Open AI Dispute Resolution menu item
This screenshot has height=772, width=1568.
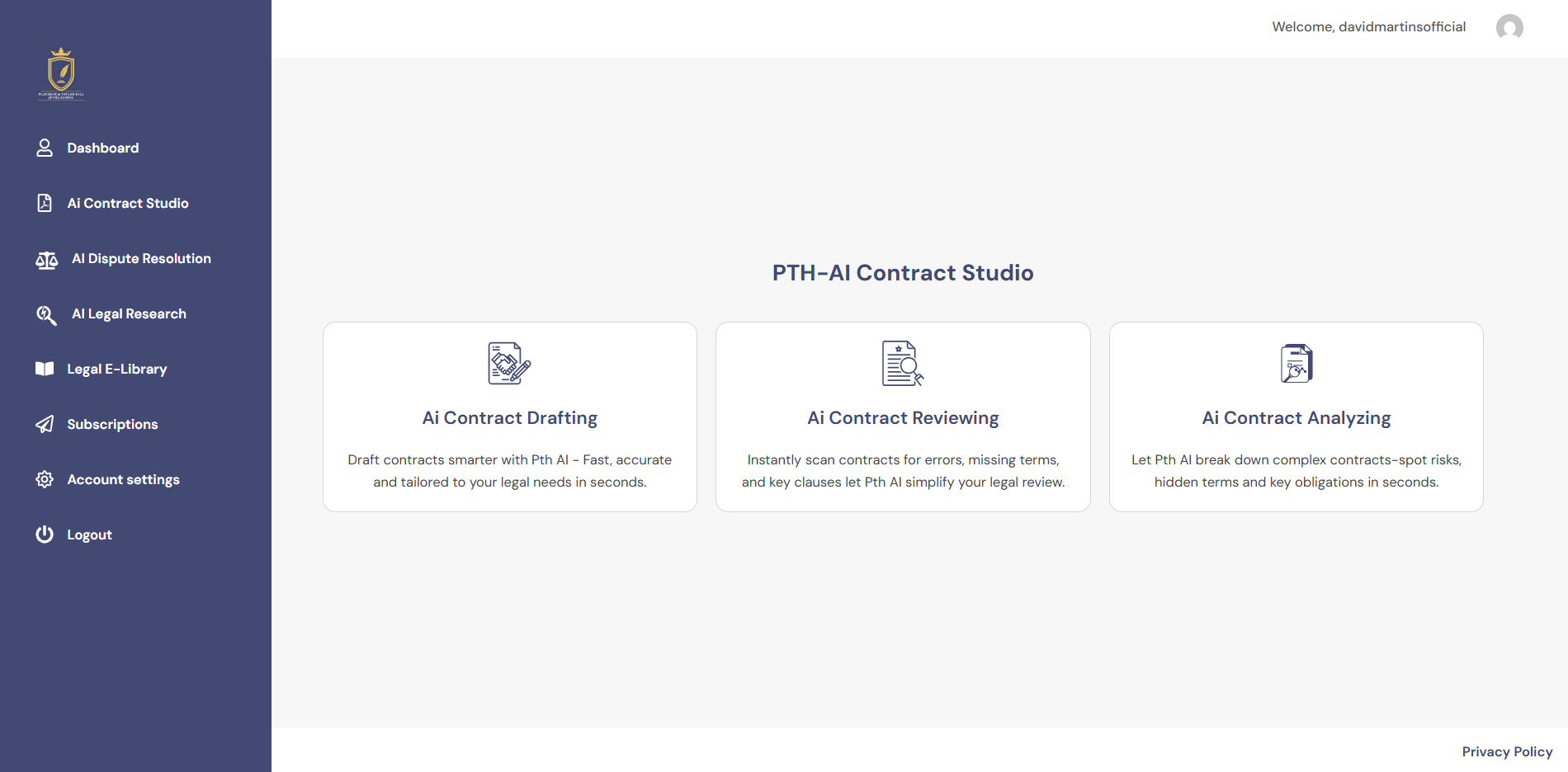[x=141, y=259]
